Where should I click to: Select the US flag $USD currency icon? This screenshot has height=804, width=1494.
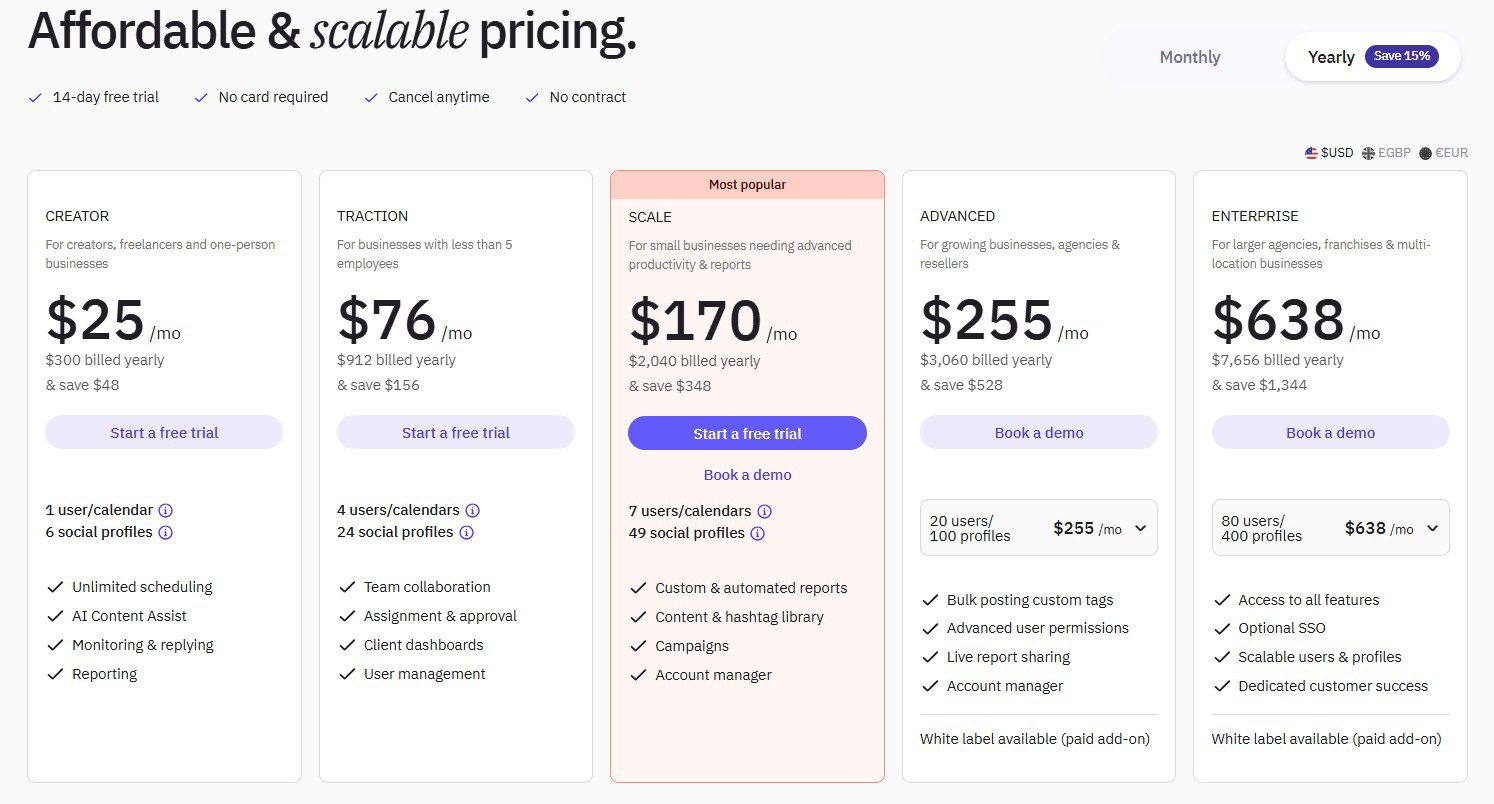tap(1311, 152)
